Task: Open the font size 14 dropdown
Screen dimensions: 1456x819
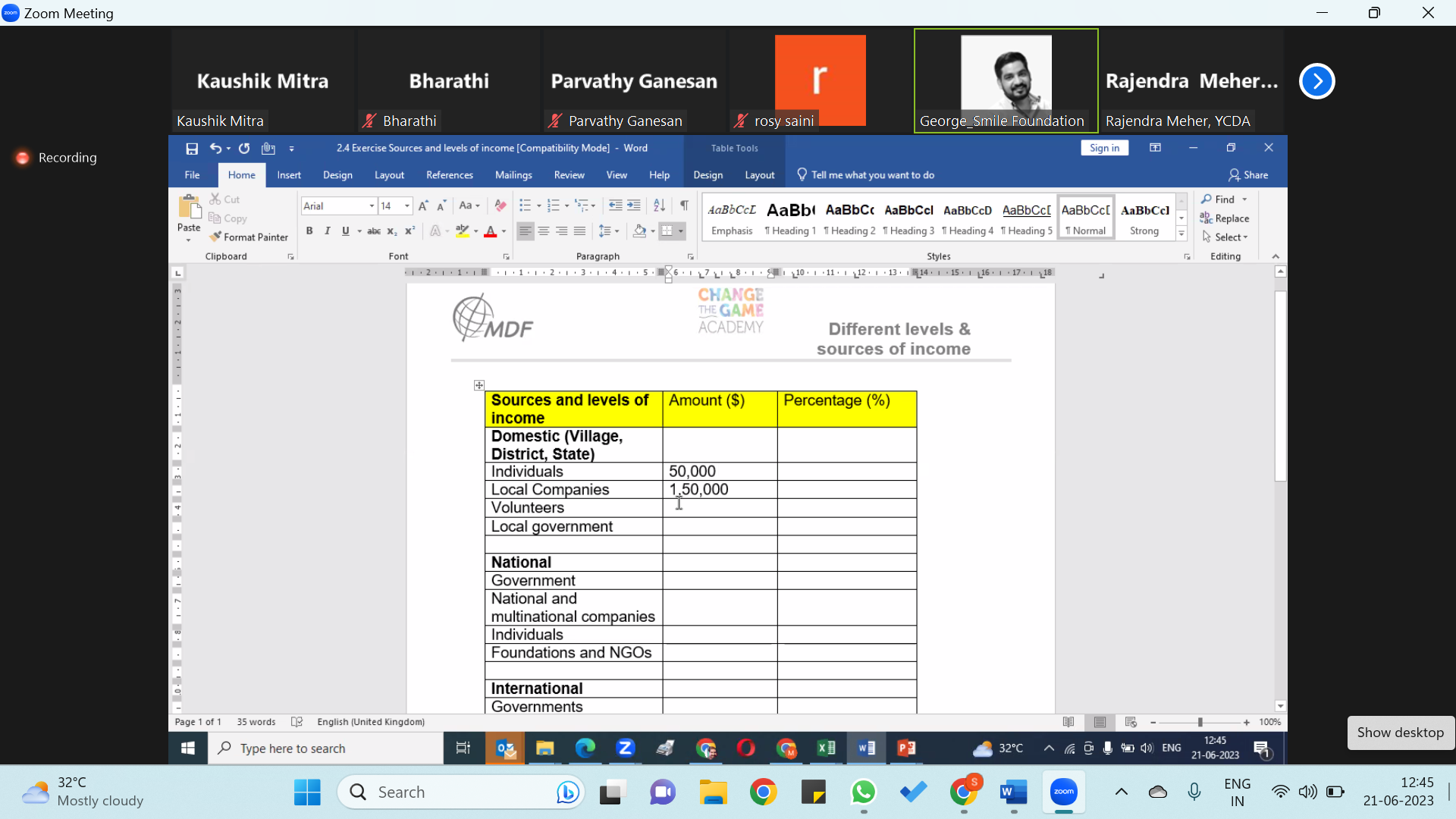Action: (x=407, y=206)
